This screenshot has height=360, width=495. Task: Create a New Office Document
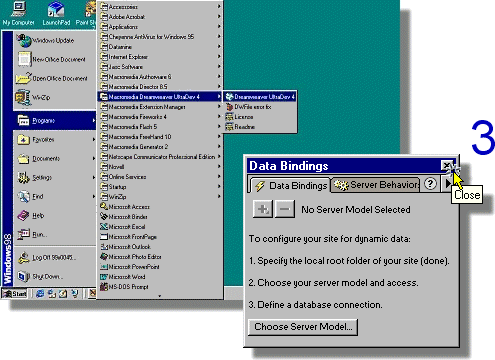coord(54,59)
